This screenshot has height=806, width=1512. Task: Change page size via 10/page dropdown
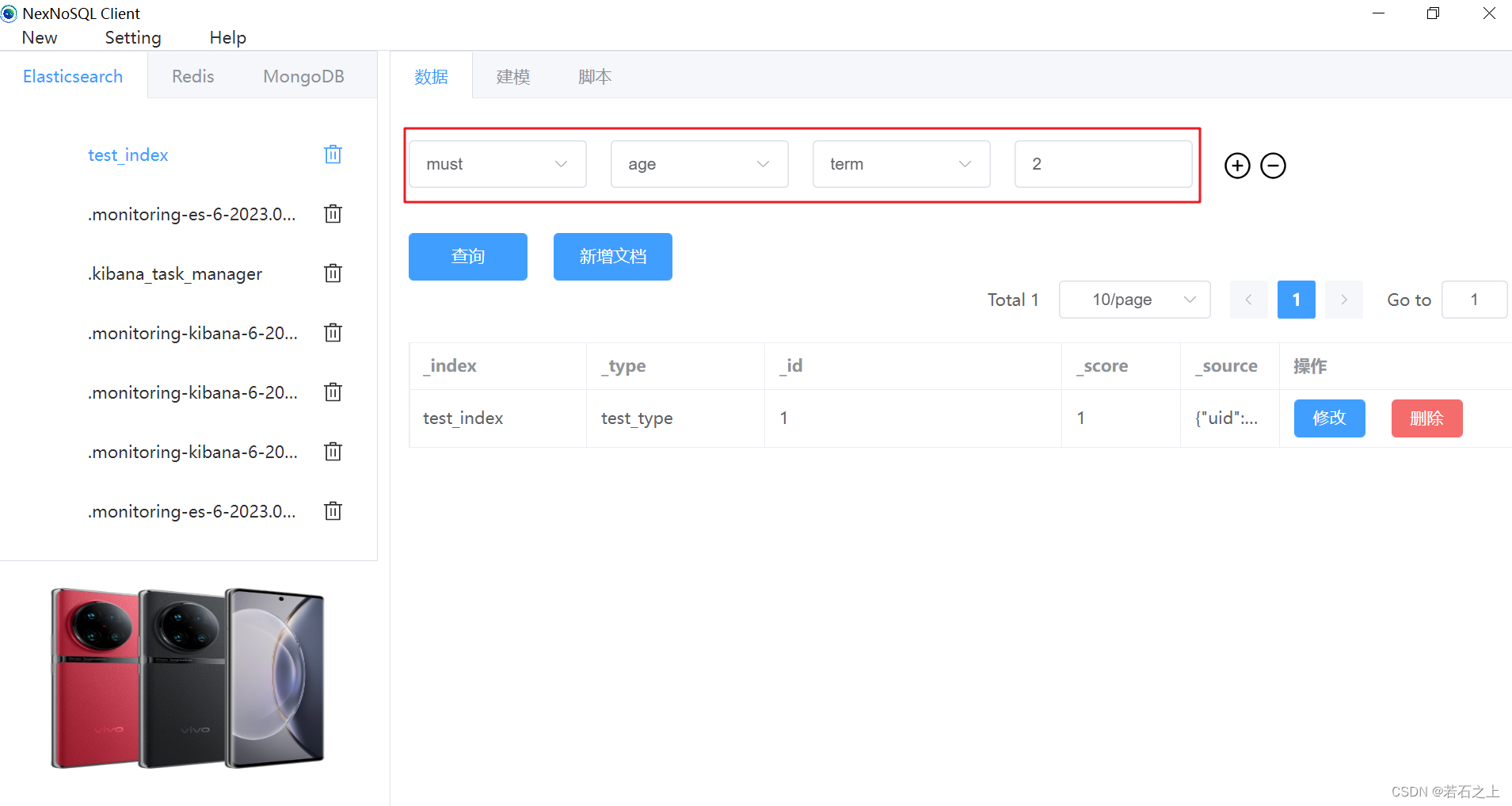pos(1134,299)
